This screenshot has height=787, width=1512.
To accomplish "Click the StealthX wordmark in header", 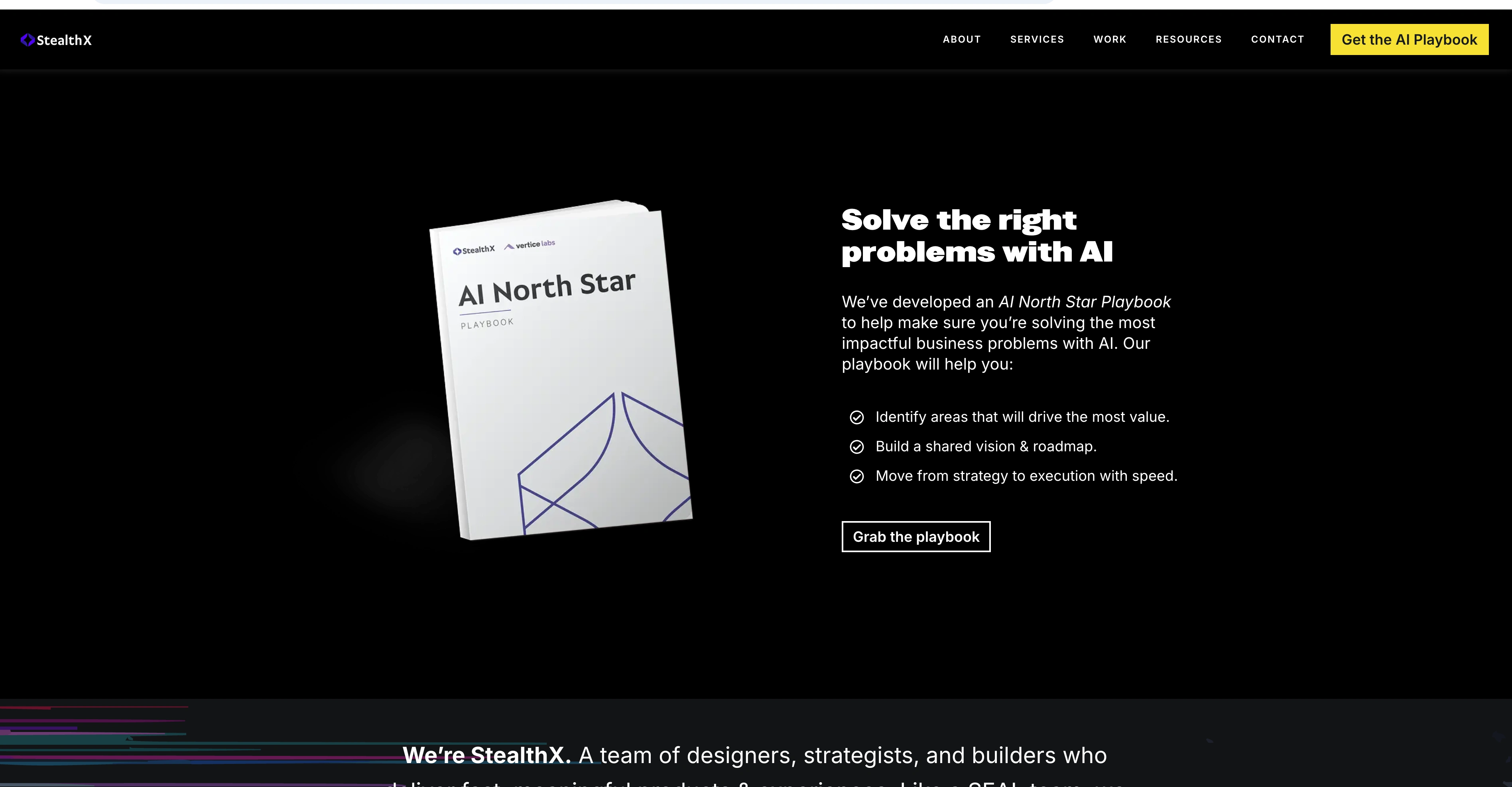I will (x=64, y=40).
